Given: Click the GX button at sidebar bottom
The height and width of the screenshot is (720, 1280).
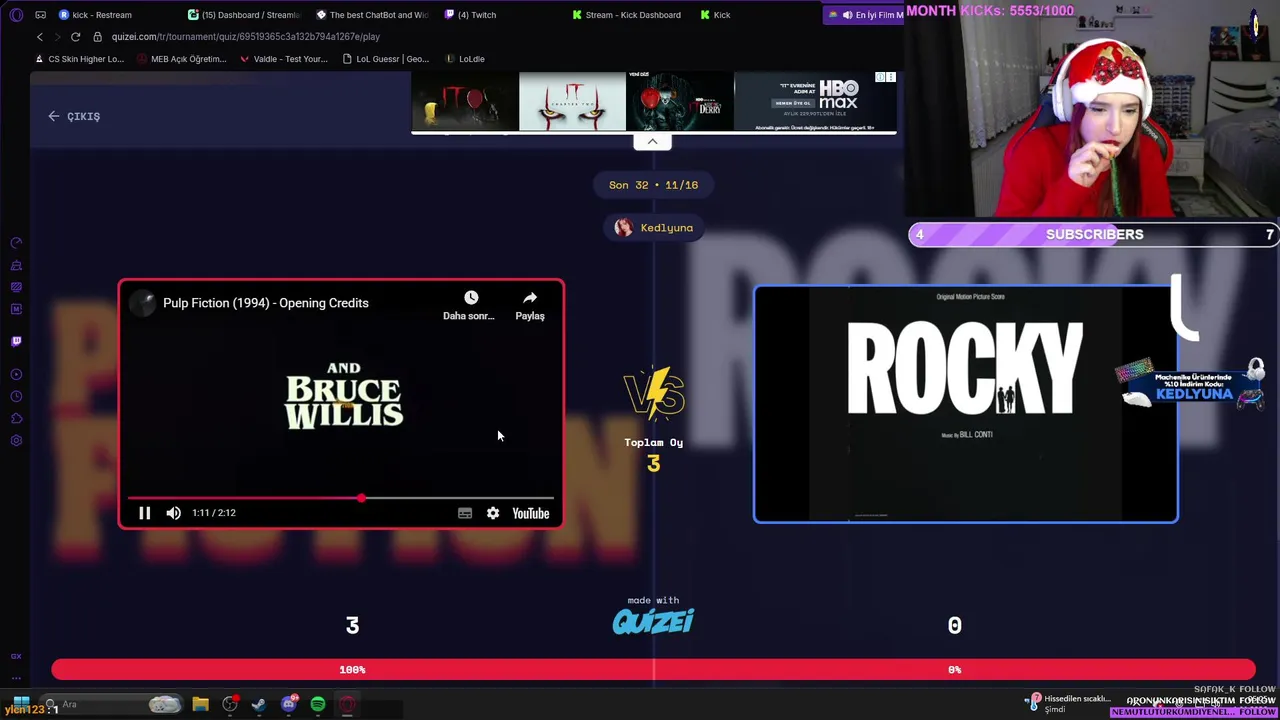Looking at the screenshot, I should tap(16, 656).
